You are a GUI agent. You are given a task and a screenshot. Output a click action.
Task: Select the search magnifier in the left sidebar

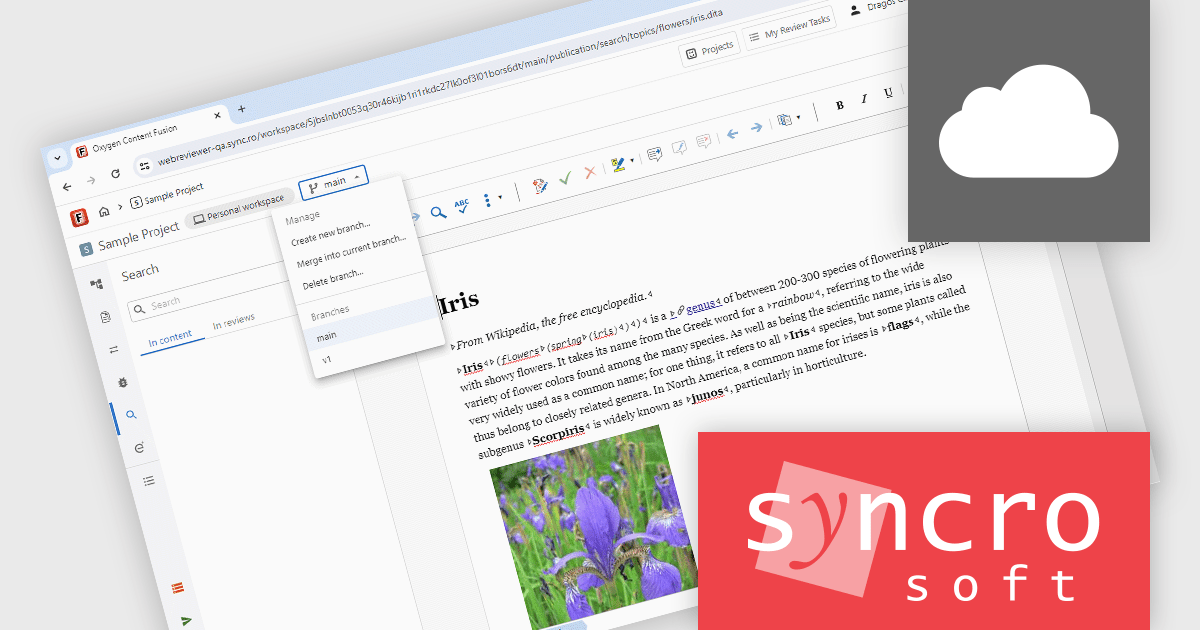click(131, 415)
